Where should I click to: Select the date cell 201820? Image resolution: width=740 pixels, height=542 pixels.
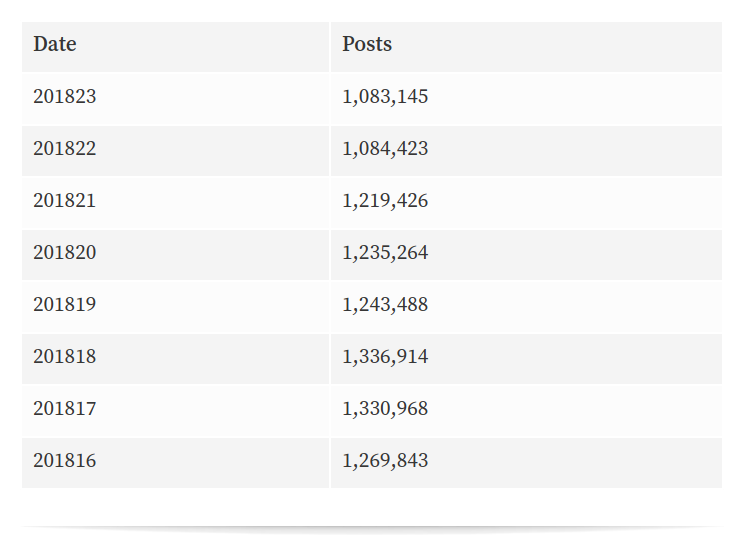pos(65,252)
